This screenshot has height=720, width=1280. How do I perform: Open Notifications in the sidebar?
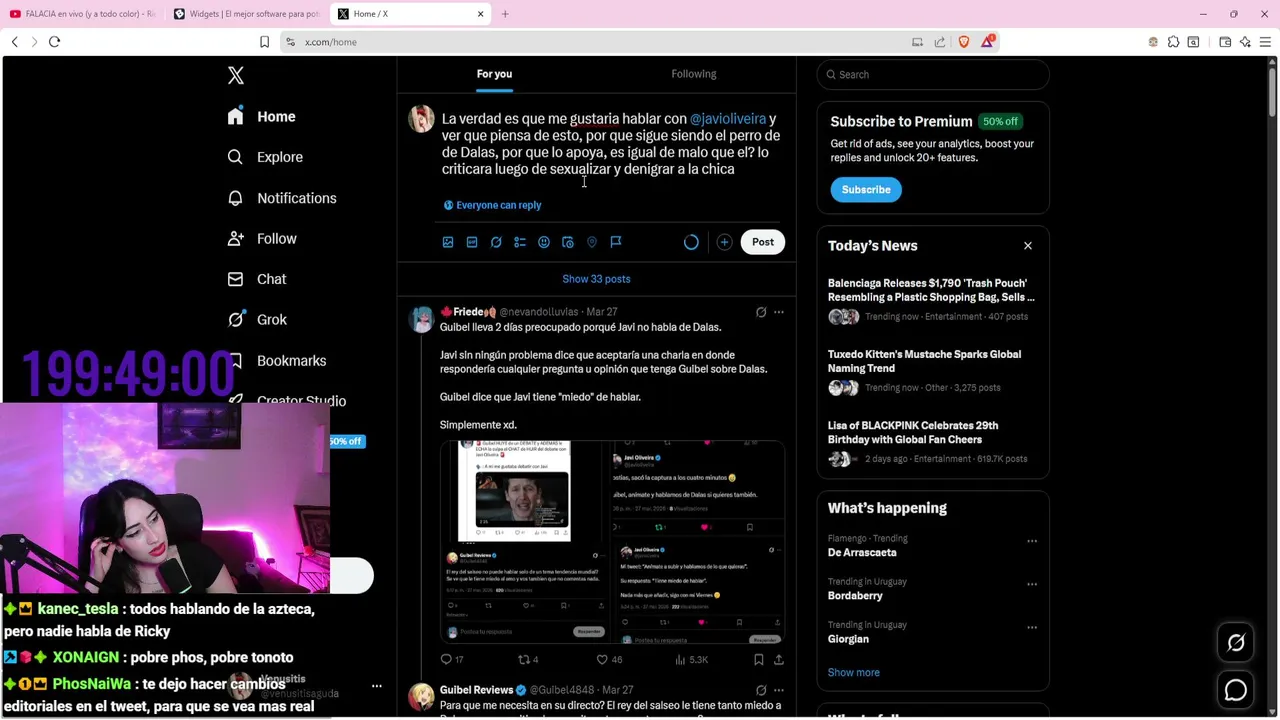pos(283,198)
